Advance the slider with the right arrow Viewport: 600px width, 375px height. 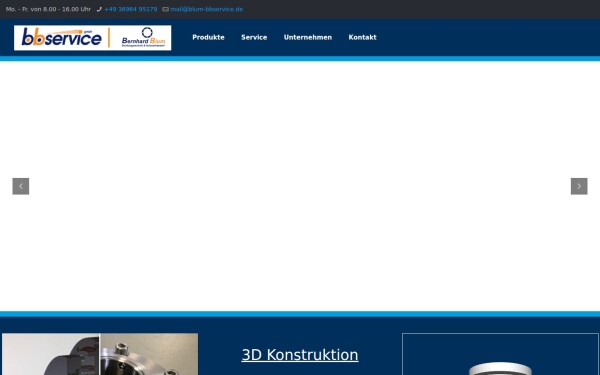579,186
